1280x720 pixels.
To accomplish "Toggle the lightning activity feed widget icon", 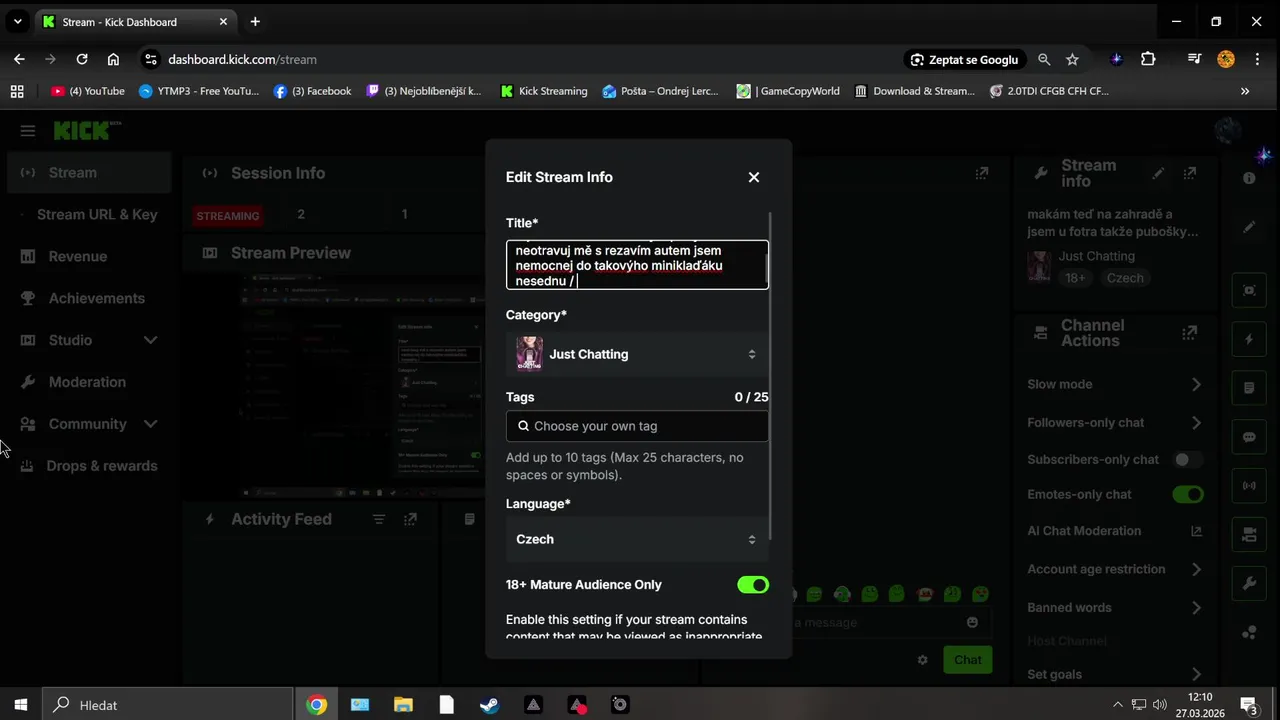I will (1249, 340).
